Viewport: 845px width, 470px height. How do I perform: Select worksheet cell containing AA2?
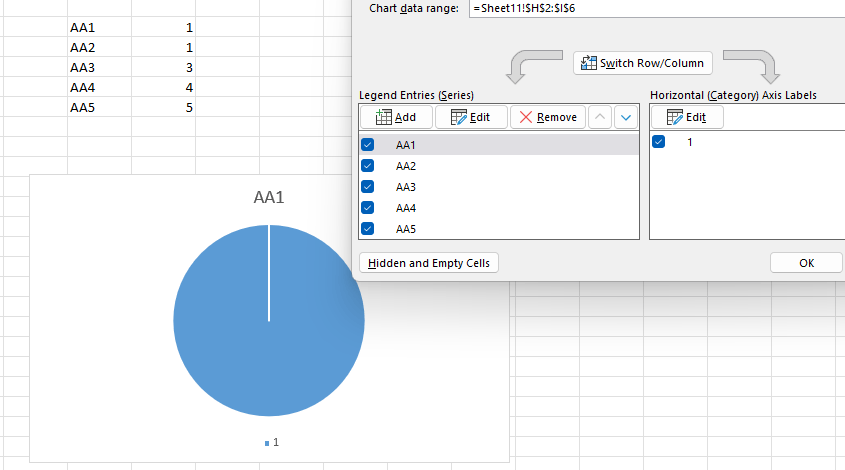[100, 47]
